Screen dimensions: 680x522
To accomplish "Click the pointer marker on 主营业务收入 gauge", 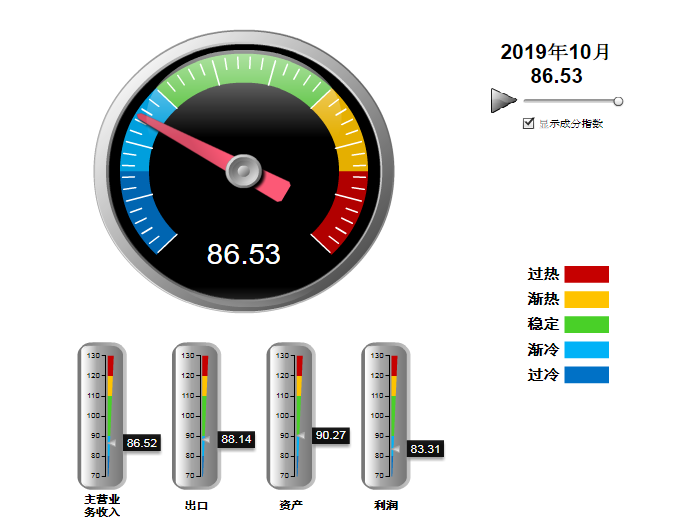I will coord(111,443).
